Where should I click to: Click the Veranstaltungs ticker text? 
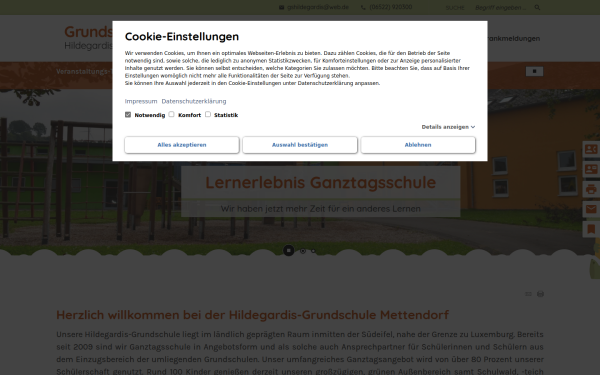click(x=84, y=72)
